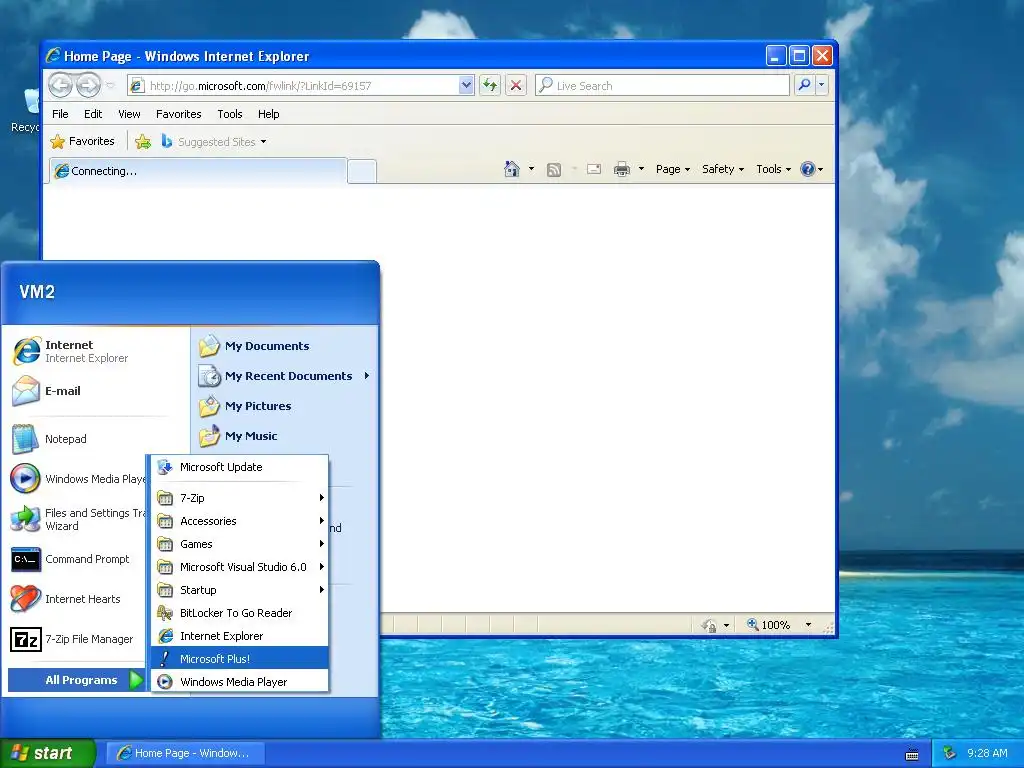The width and height of the screenshot is (1024, 768).
Task: Expand the Games program folder
Action: [240, 543]
